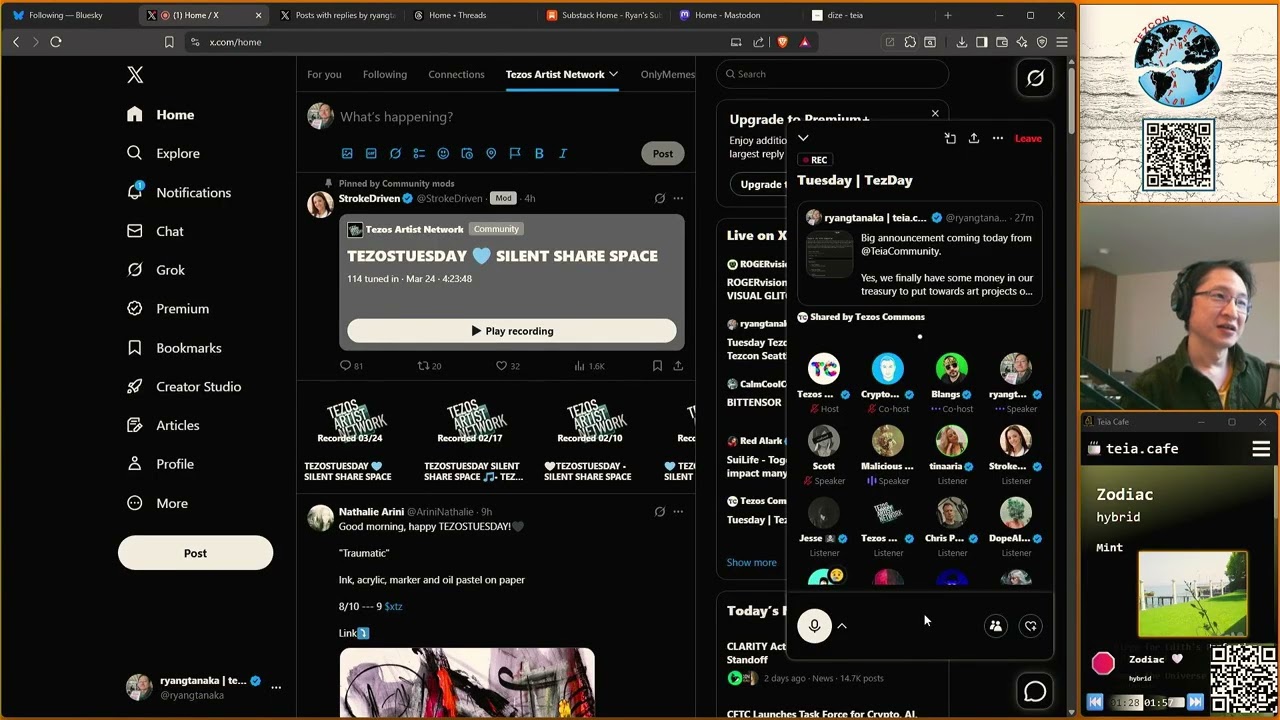Open Brave Shields lion icon
The height and width of the screenshot is (720, 1280).
[782, 42]
